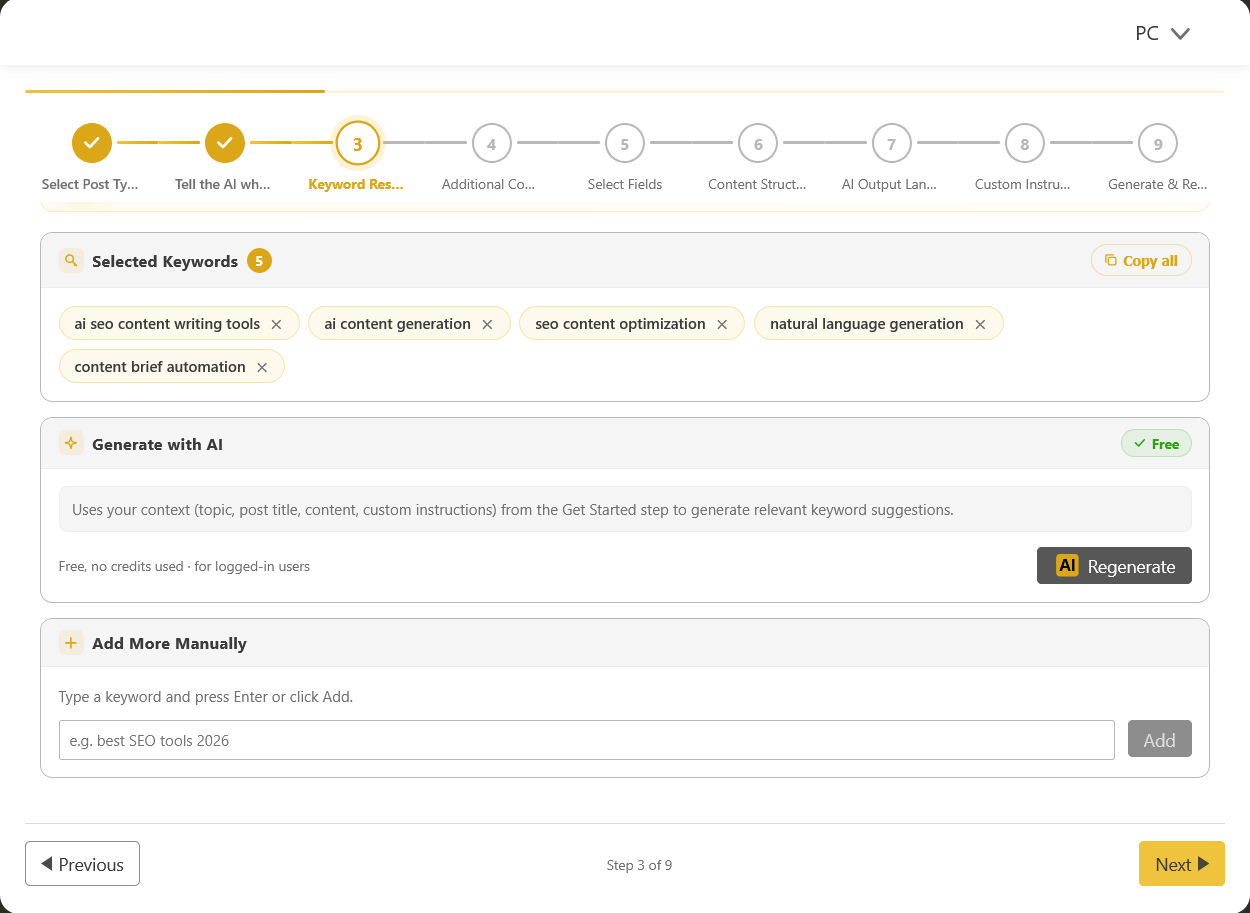Click the AI badge inside the Regenerate button
This screenshot has width=1250, height=913.
click(1066, 565)
